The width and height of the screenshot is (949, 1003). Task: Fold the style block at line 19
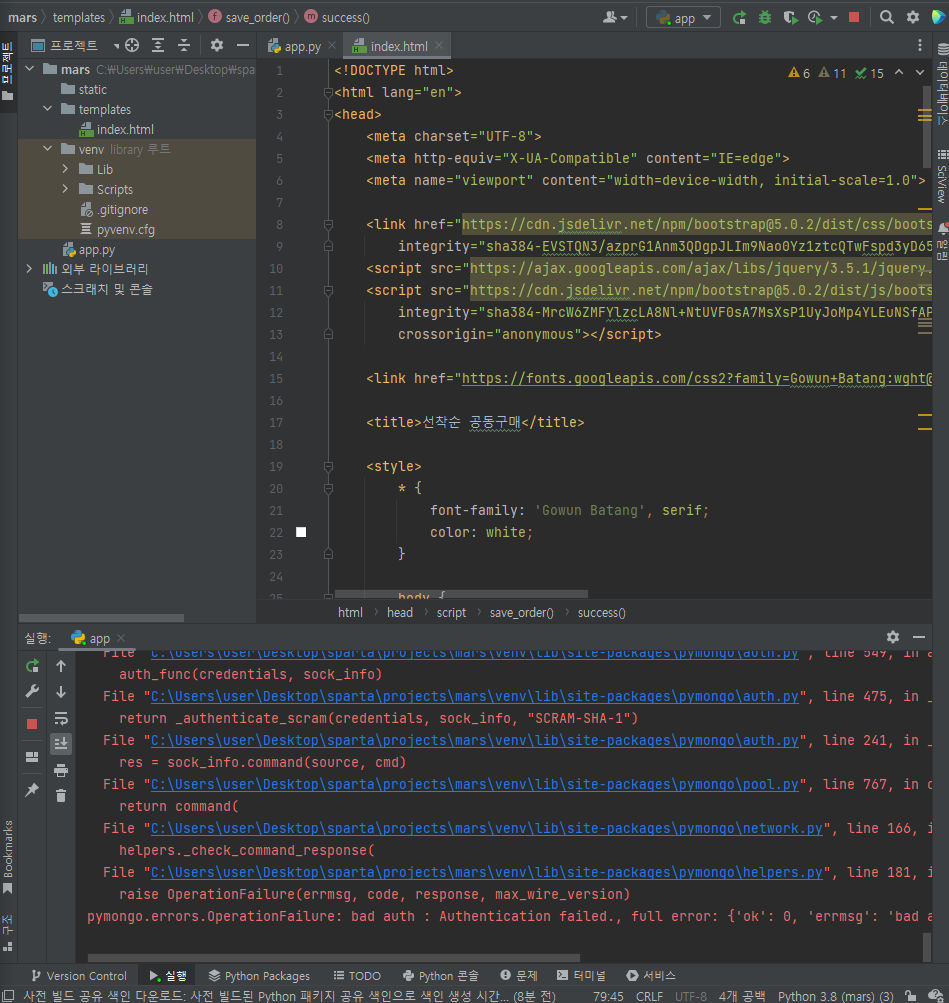[x=328, y=466]
